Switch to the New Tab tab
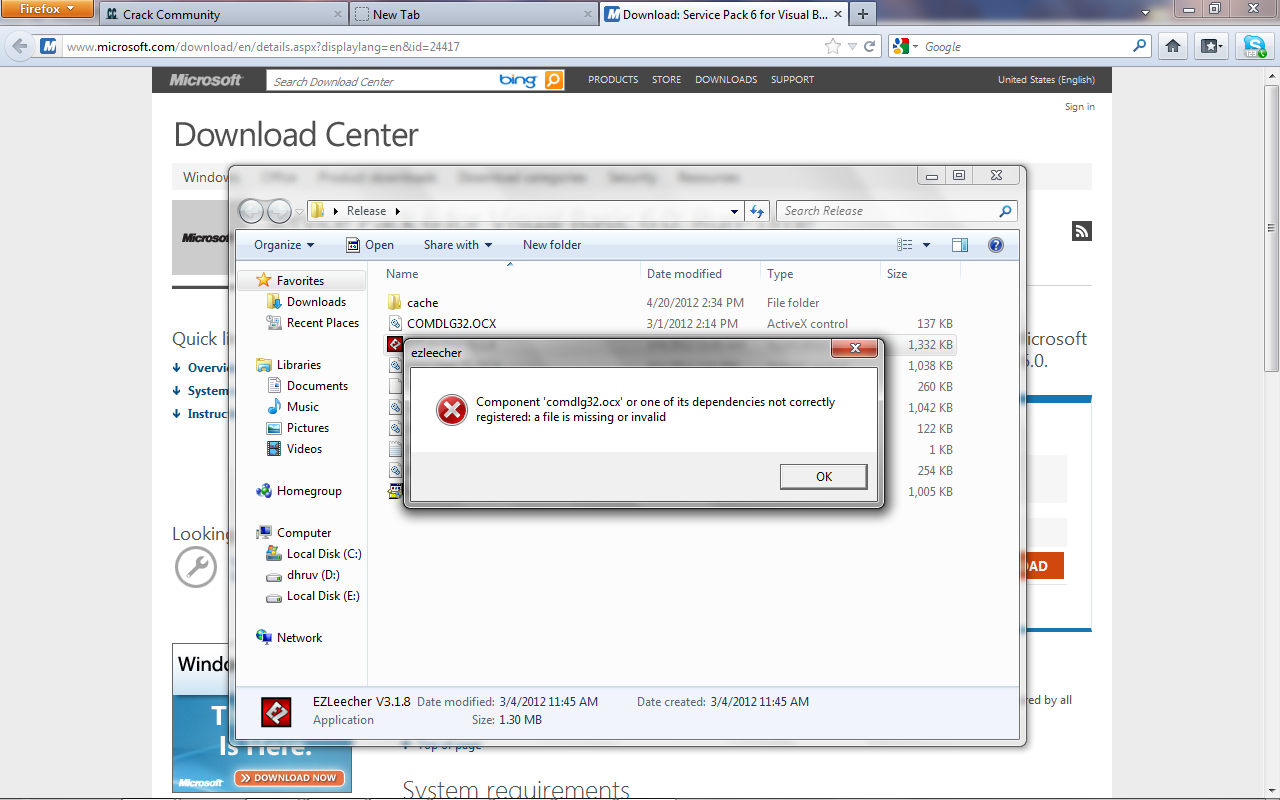1280x800 pixels. pos(473,14)
